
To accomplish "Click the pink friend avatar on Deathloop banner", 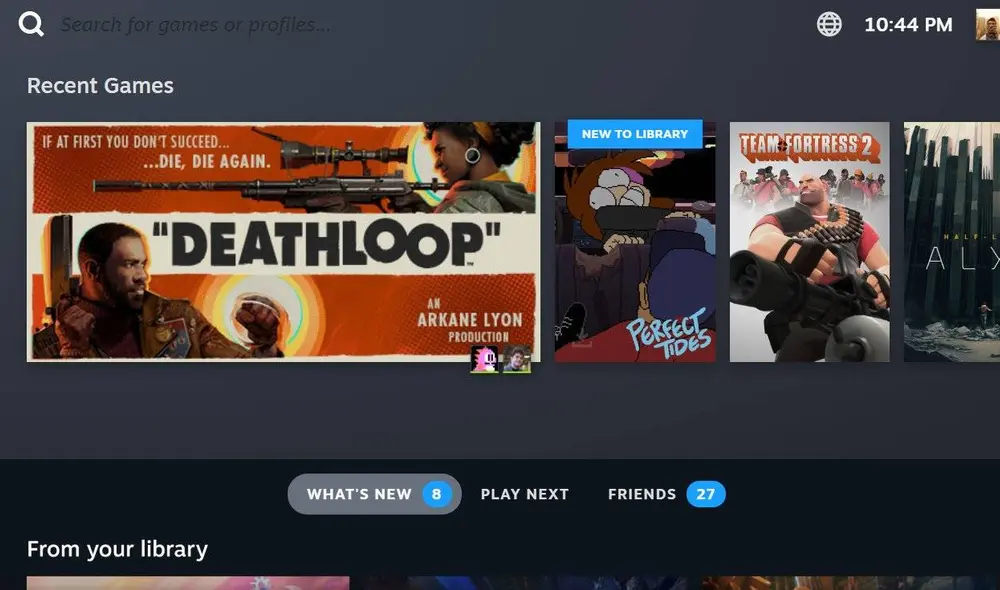I will (x=484, y=360).
